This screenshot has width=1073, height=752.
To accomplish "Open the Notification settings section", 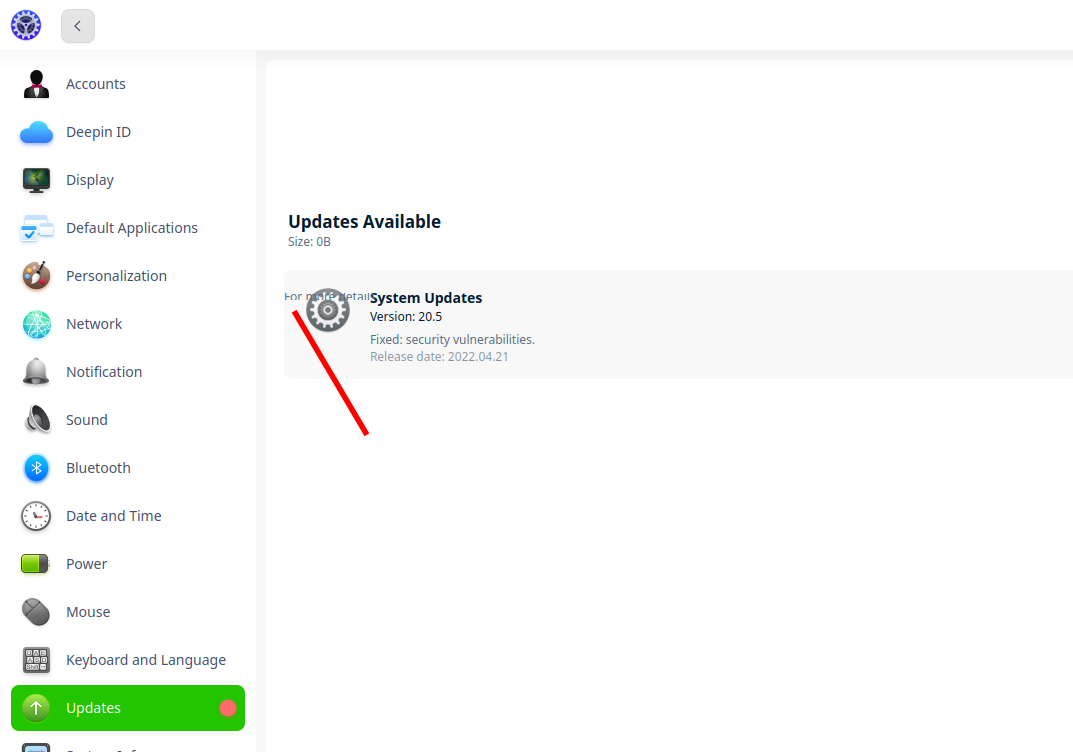I will tap(104, 371).
